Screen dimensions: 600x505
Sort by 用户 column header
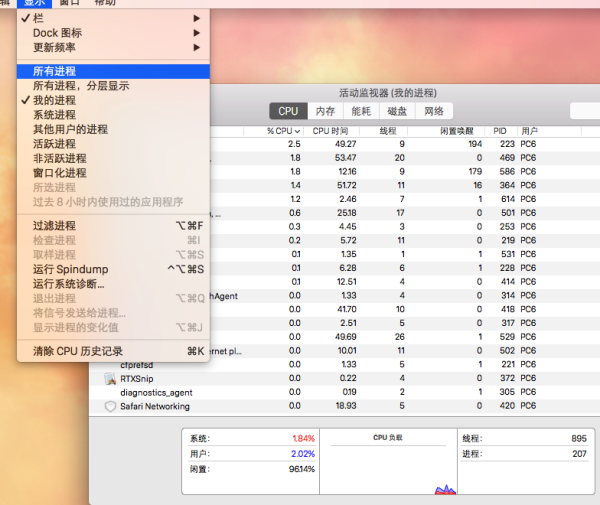coord(549,131)
